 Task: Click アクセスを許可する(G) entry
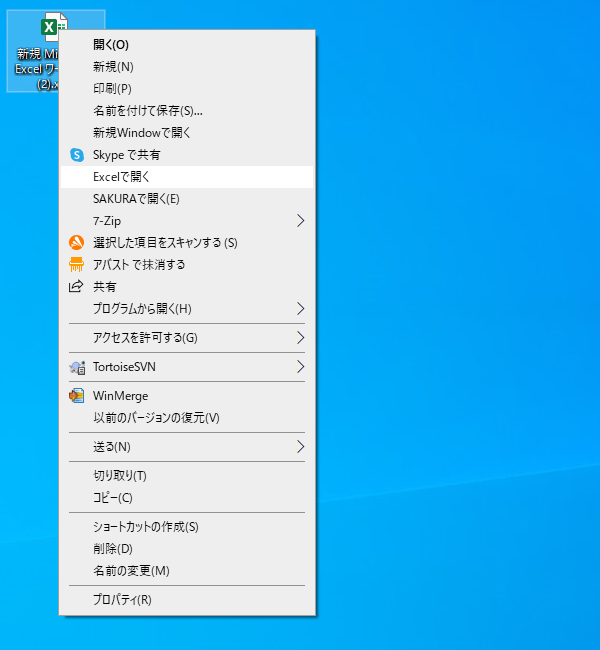187,337
